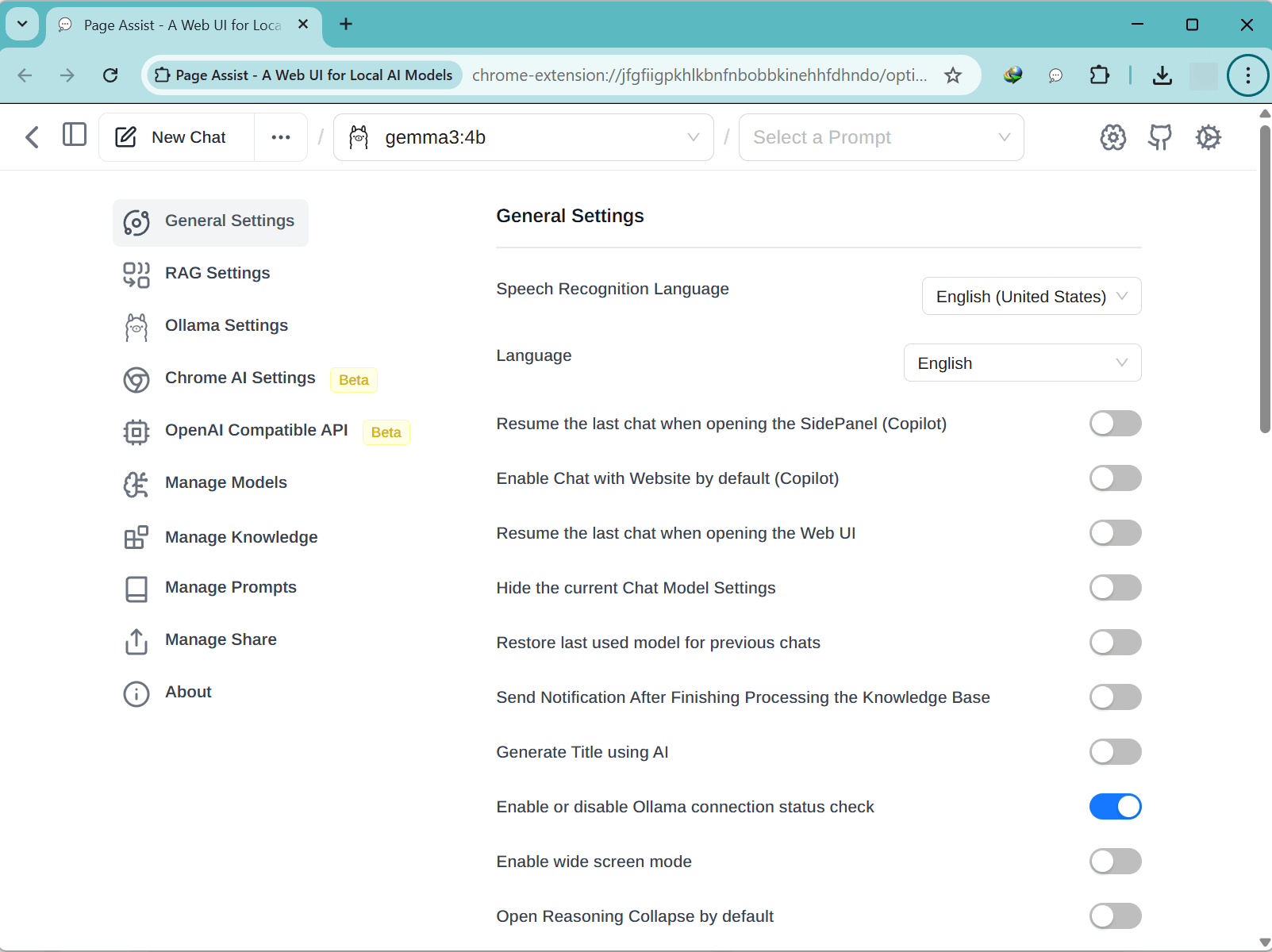The image size is (1272, 952).
Task: Open the gemma3:4b model dropdown
Action: 524,137
